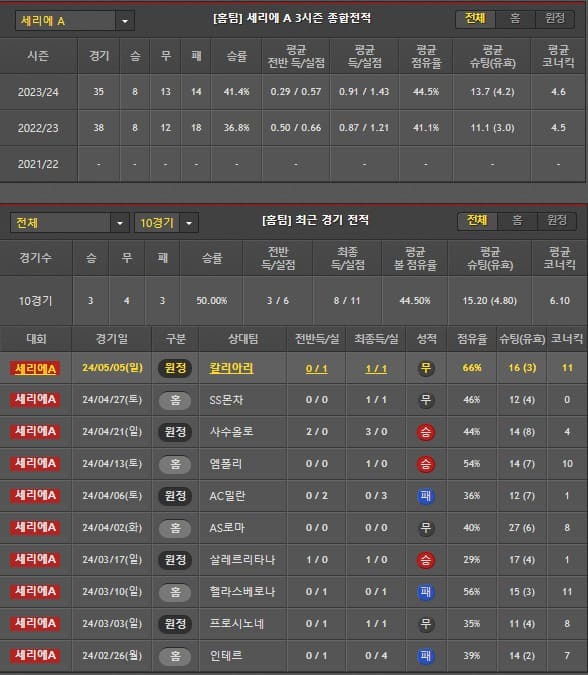Click the 홈 badge in the SS몬차 row

(175, 400)
